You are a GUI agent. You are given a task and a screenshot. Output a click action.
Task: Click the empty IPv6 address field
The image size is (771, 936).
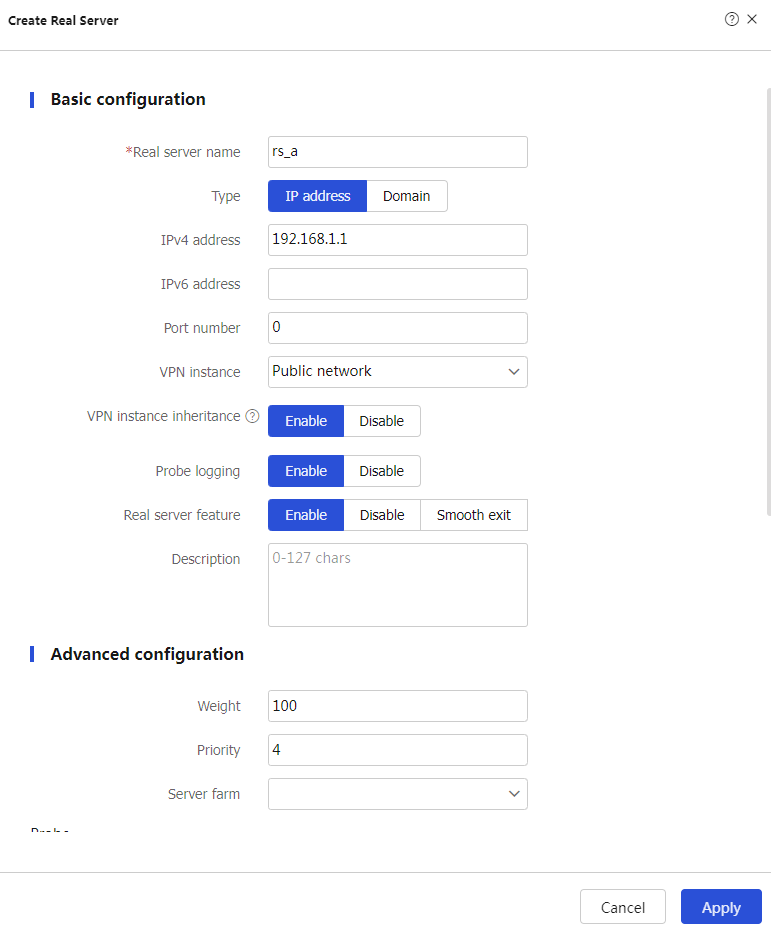click(398, 284)
